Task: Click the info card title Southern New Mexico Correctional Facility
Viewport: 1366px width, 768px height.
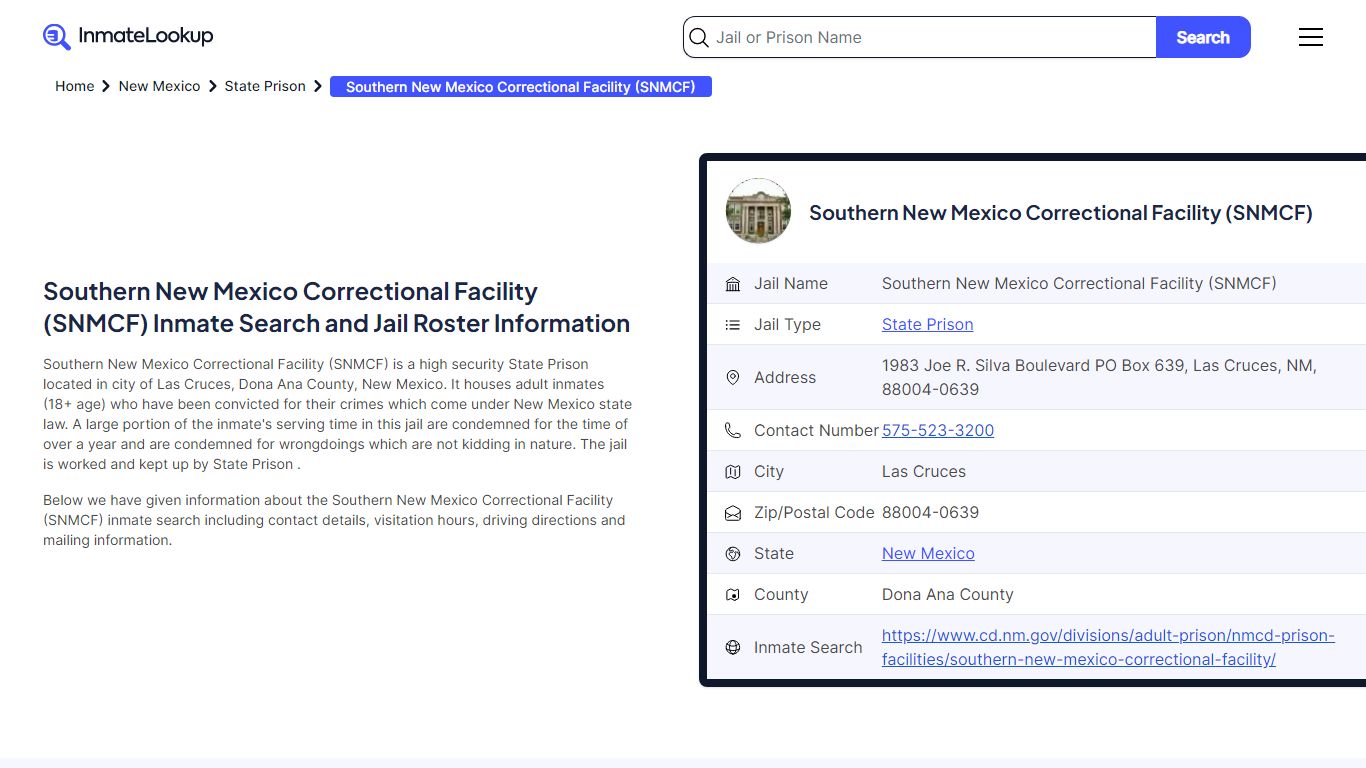Action: 1061,212
